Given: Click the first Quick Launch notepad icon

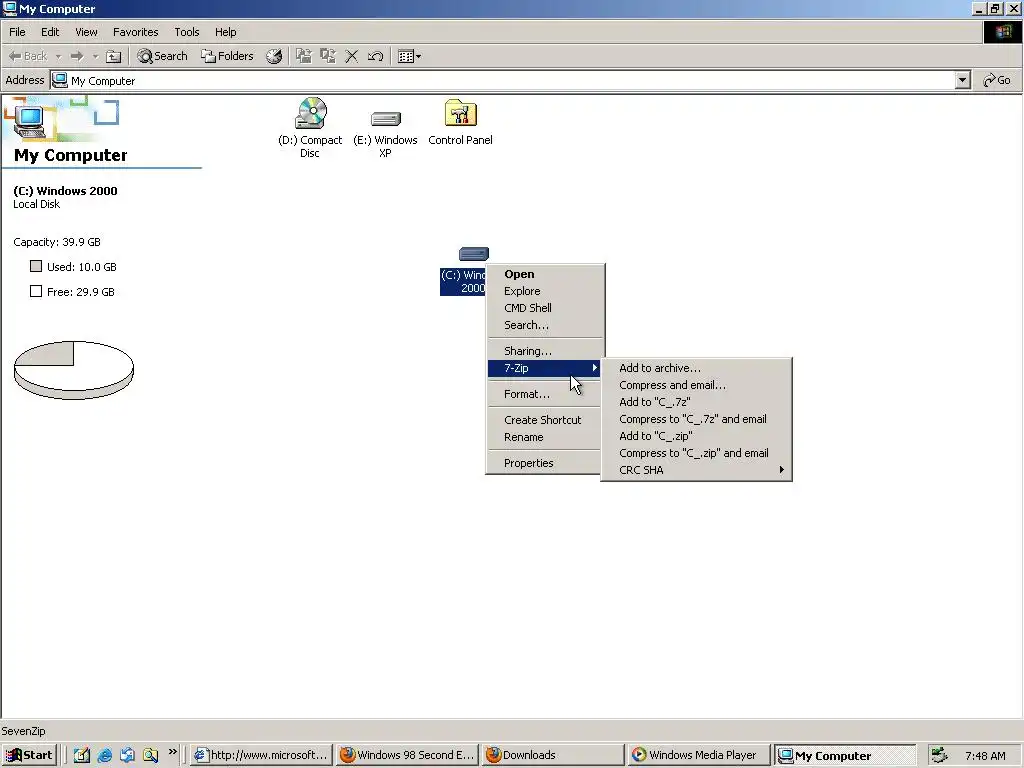Looking at the screenshot, I should (x=82, y=756).
